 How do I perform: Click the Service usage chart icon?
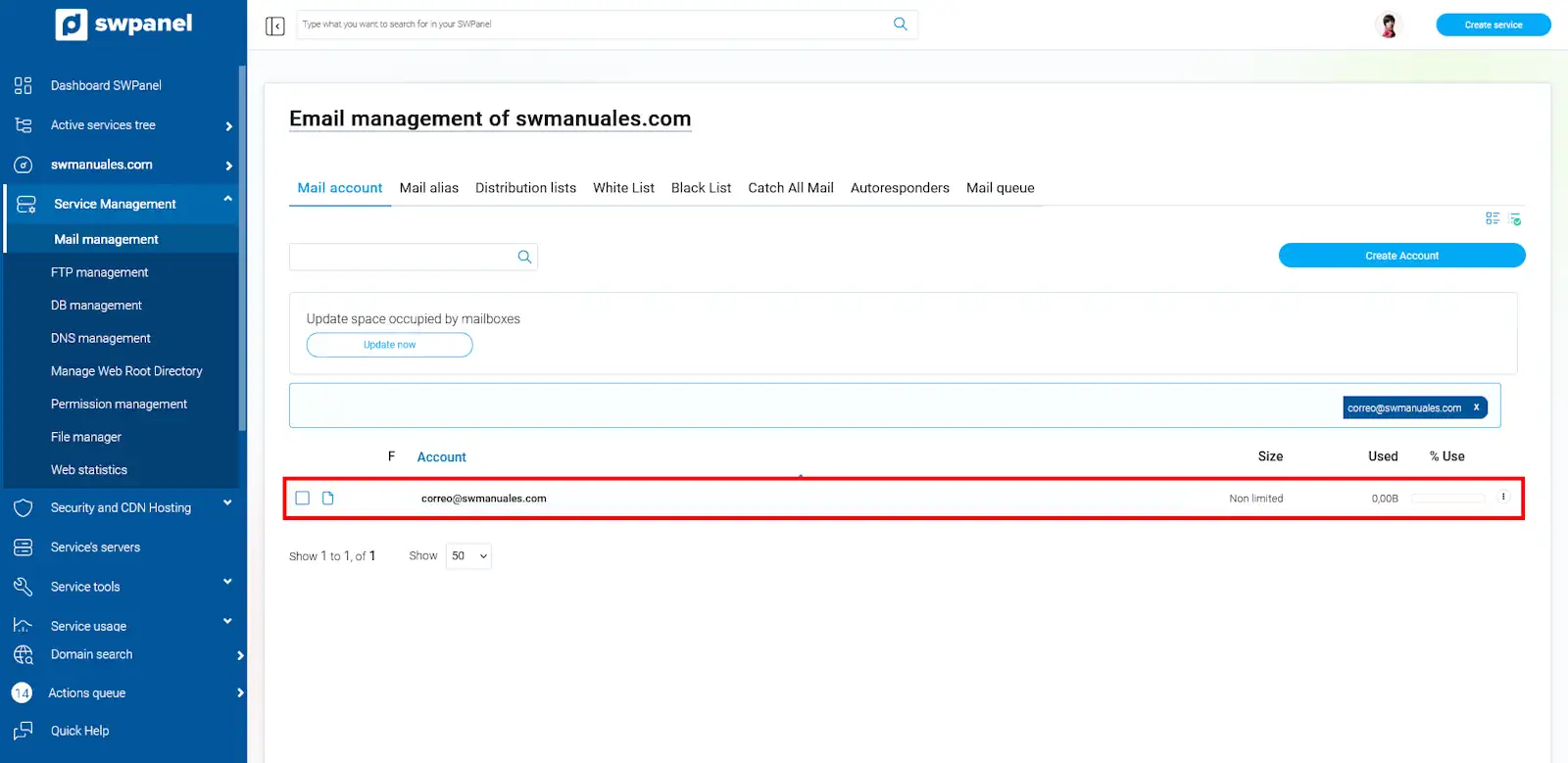[x=24, y=625]
